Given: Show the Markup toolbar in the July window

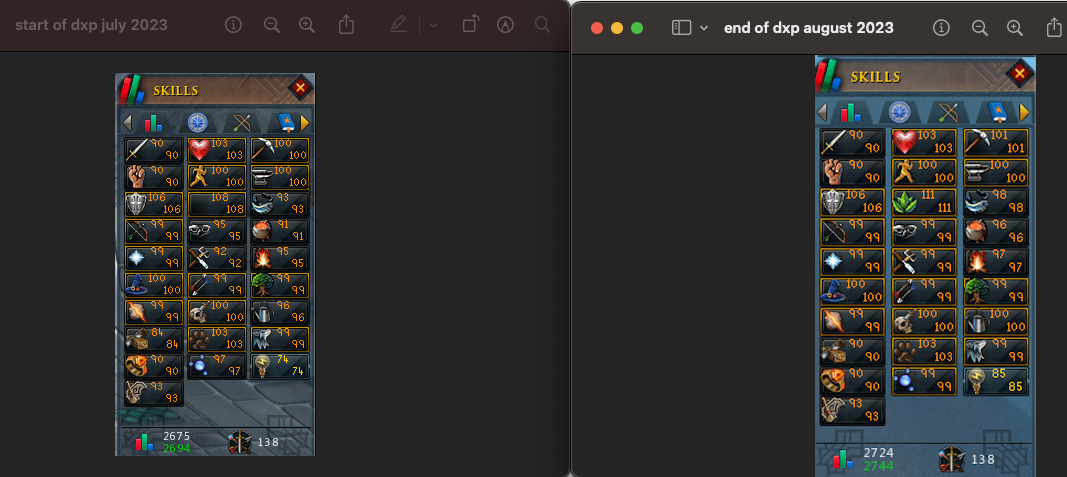Looking at the screenshot, I should (x=505, y=25).
